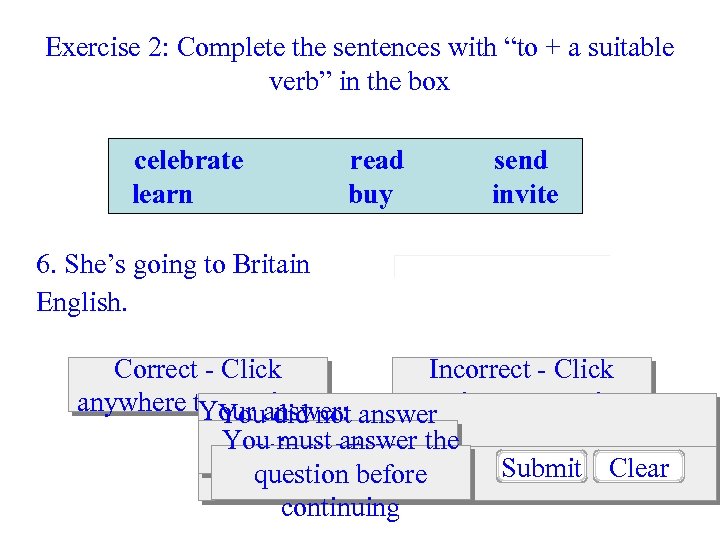Click the "Correct - Click anywhere" feedback box
Viewport: 720px width, 540px height.
click(198, 370)
